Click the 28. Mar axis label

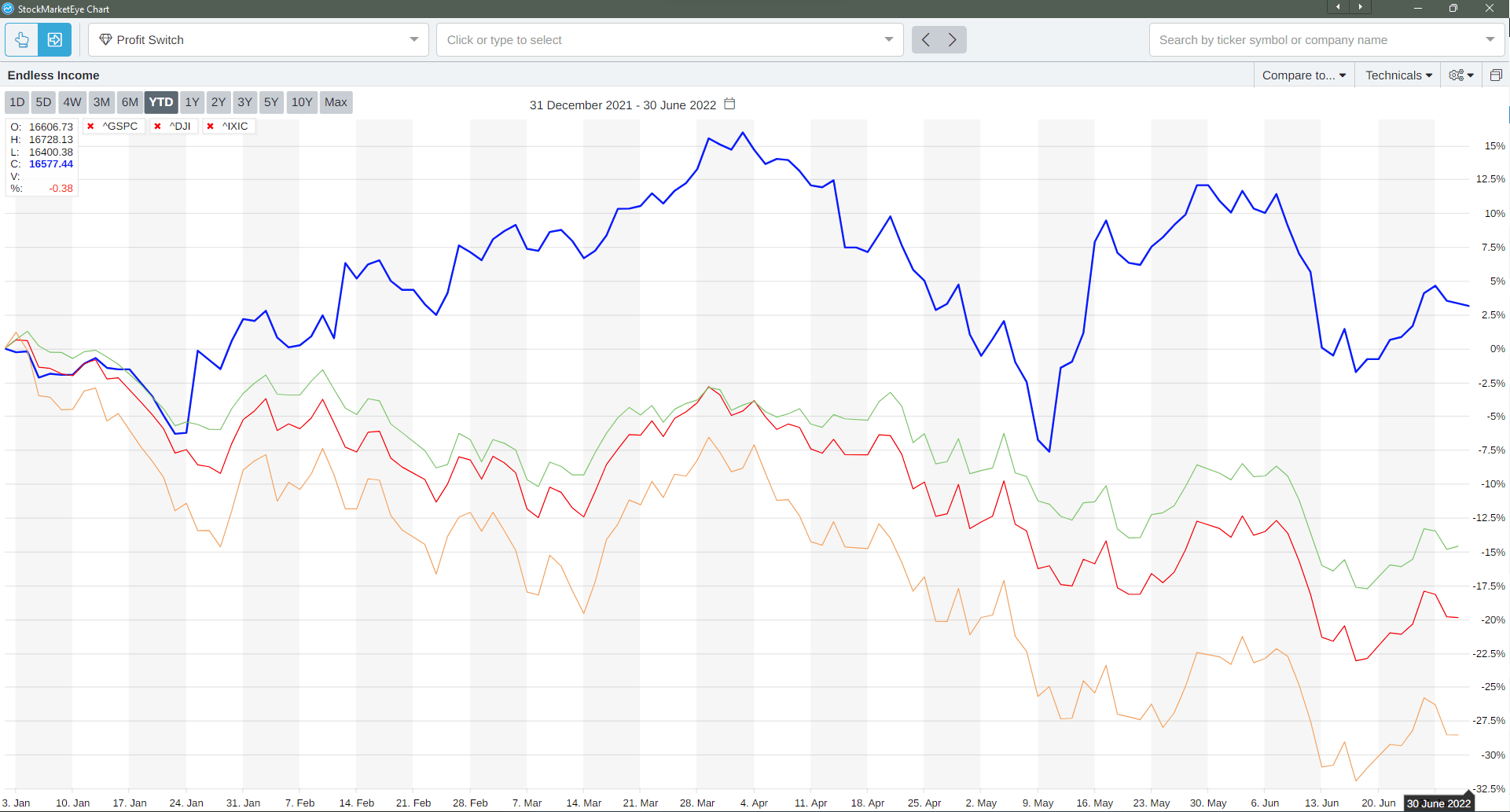click(x=697, y=803)
